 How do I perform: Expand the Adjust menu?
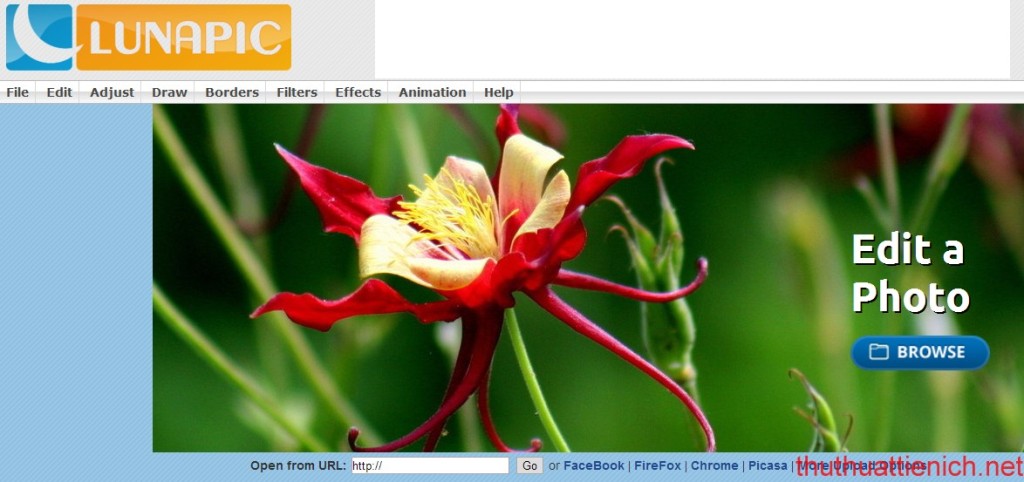point(112,92)
